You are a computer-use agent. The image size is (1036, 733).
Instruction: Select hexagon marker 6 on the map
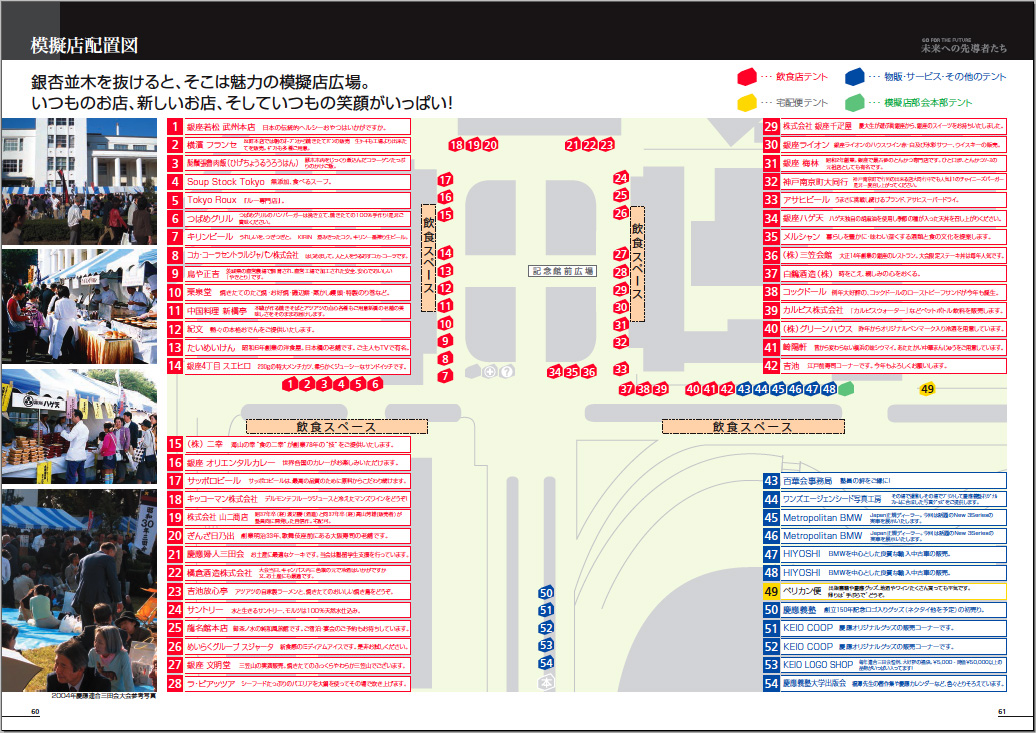point(375,384)
